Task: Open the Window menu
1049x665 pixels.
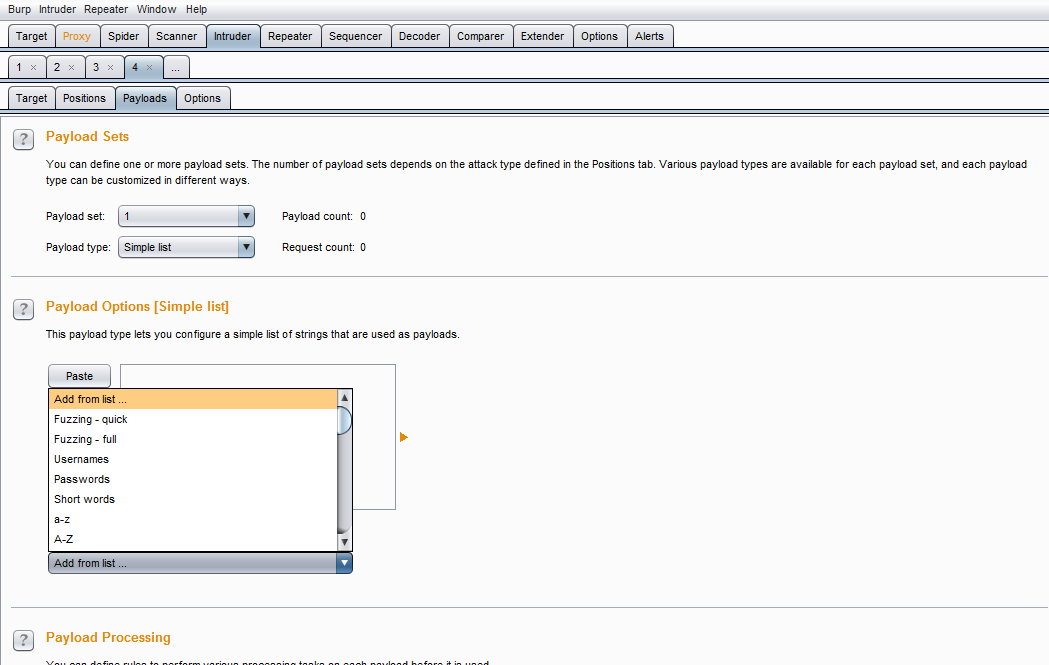Action: tap(157, 9)
